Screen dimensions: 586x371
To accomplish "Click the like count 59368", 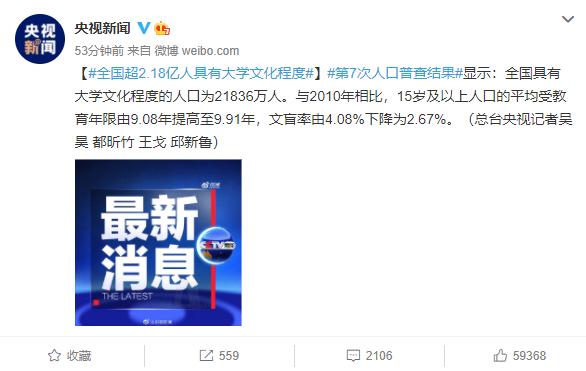I will [529, 356].
